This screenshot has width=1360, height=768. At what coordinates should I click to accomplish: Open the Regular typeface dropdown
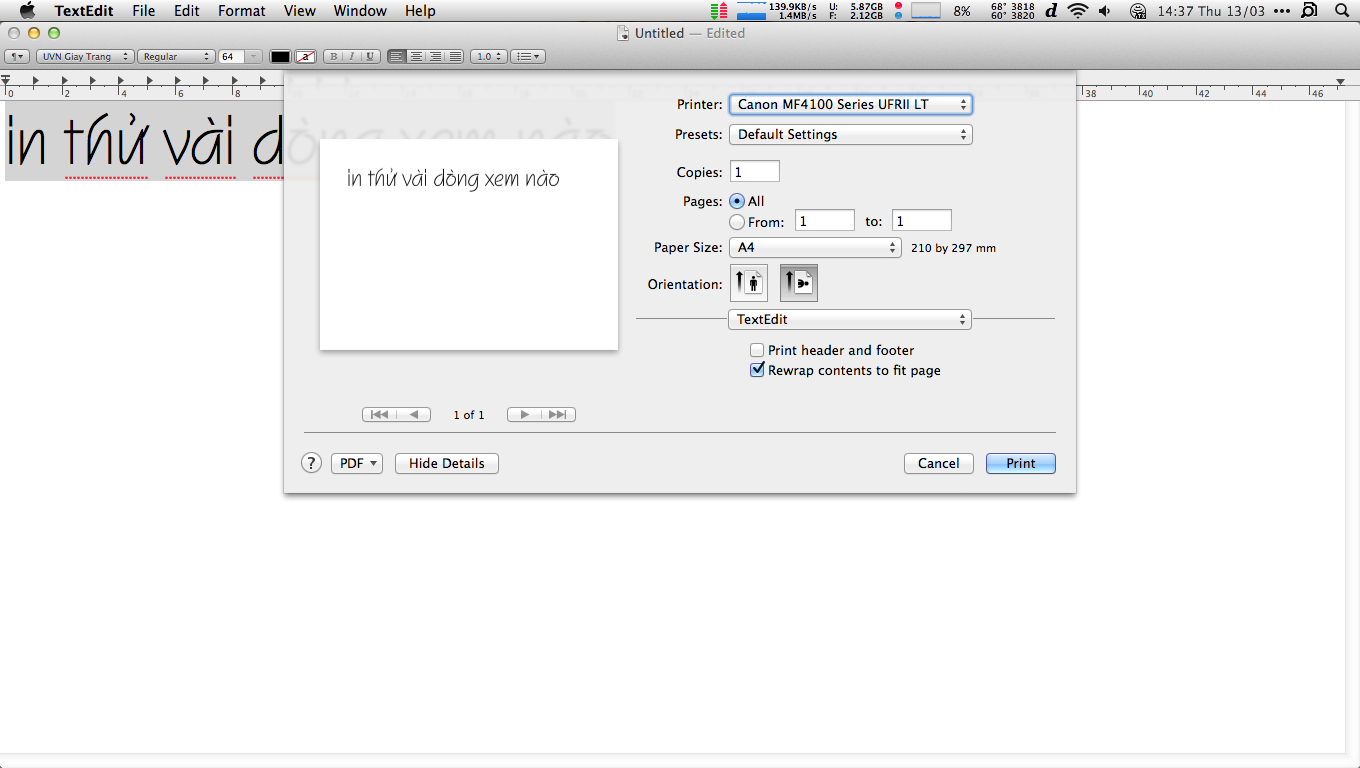(x=176, y=57)
